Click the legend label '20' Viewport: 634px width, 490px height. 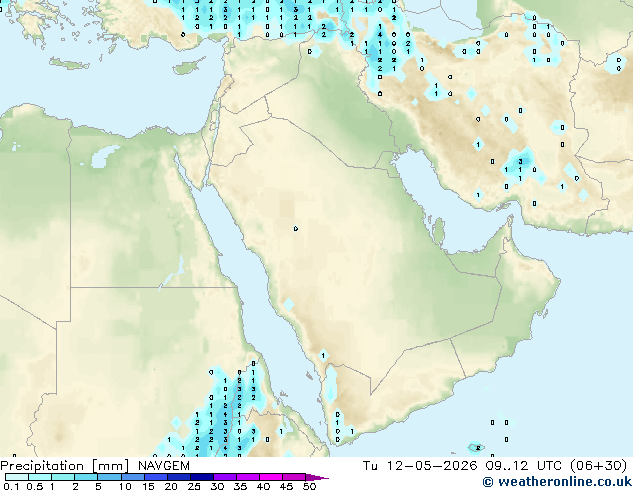click(x=171, y=486)
